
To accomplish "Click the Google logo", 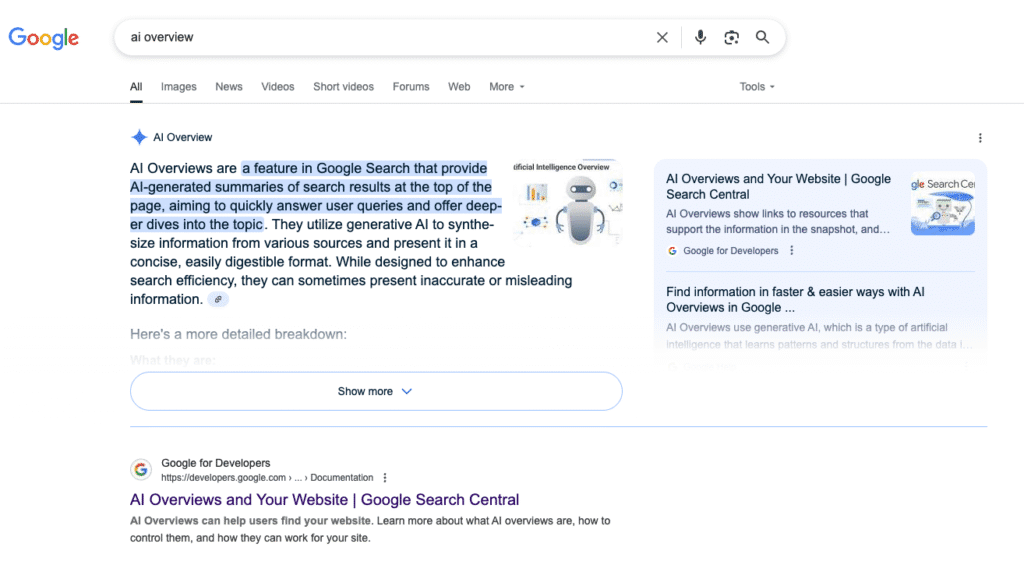I will tap(44, 38).
